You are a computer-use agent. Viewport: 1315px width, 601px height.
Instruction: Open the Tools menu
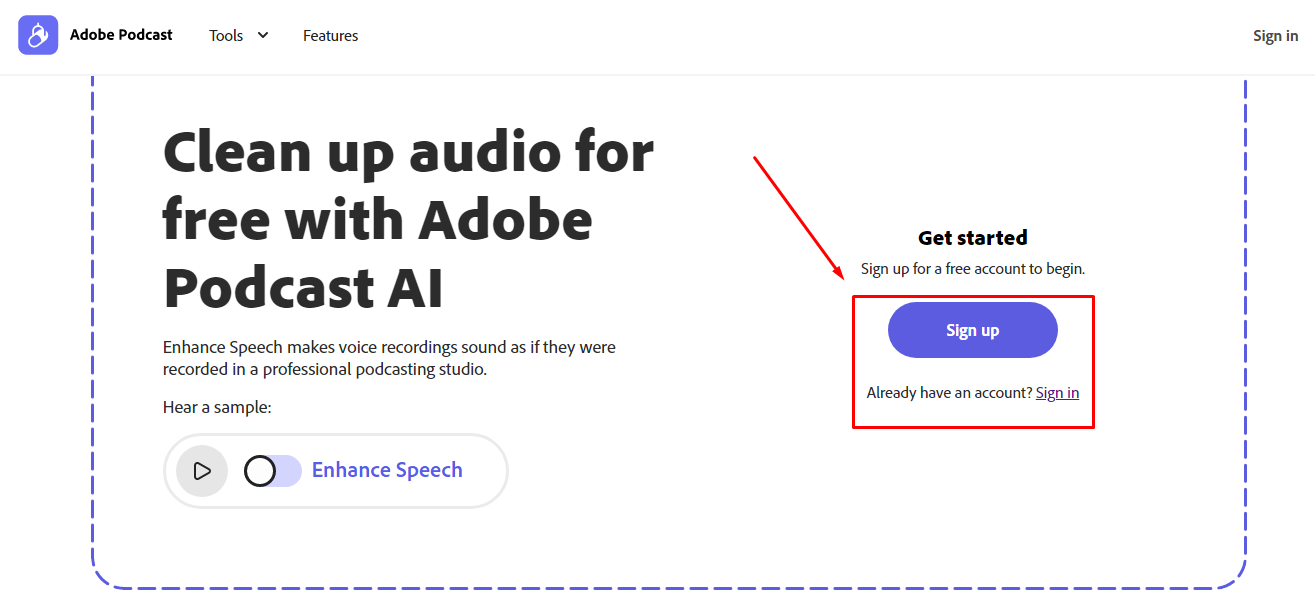[x=226, y=35]
